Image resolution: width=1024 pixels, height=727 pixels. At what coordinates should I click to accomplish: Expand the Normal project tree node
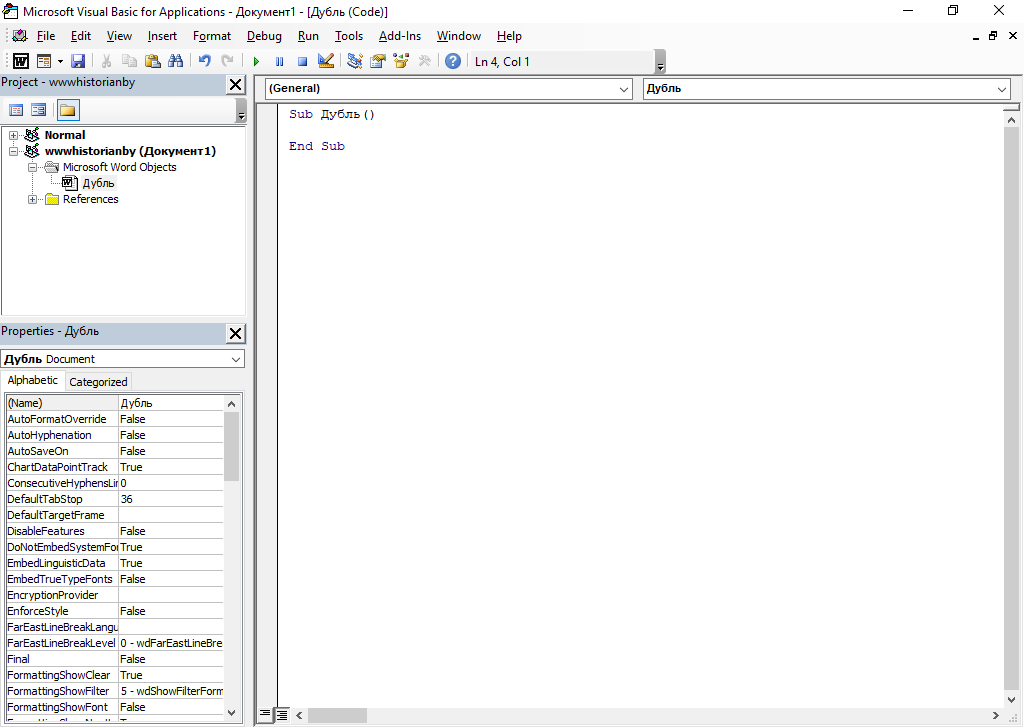click(14, 135)
